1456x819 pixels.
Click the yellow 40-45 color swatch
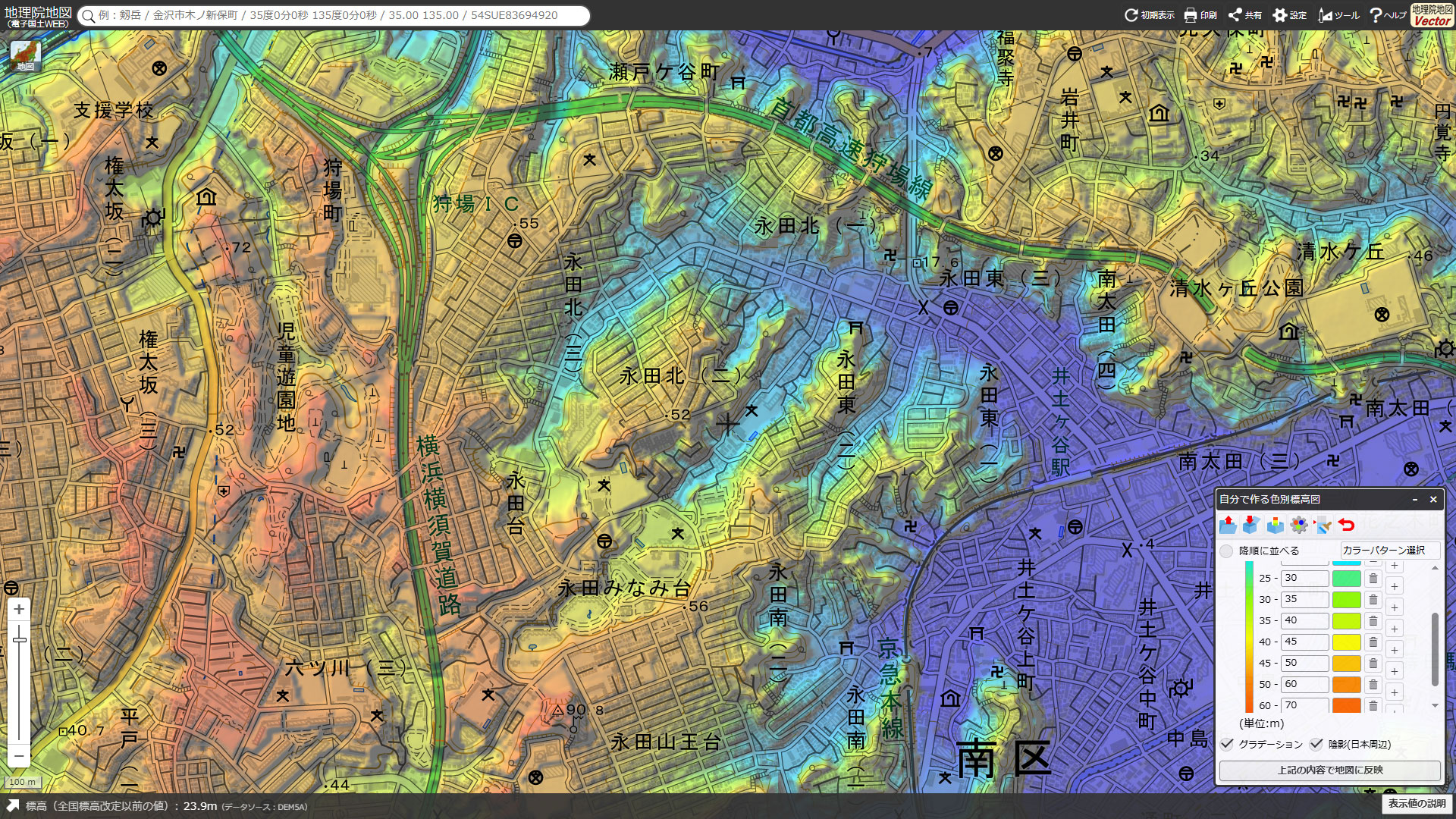click(1347, 642)
